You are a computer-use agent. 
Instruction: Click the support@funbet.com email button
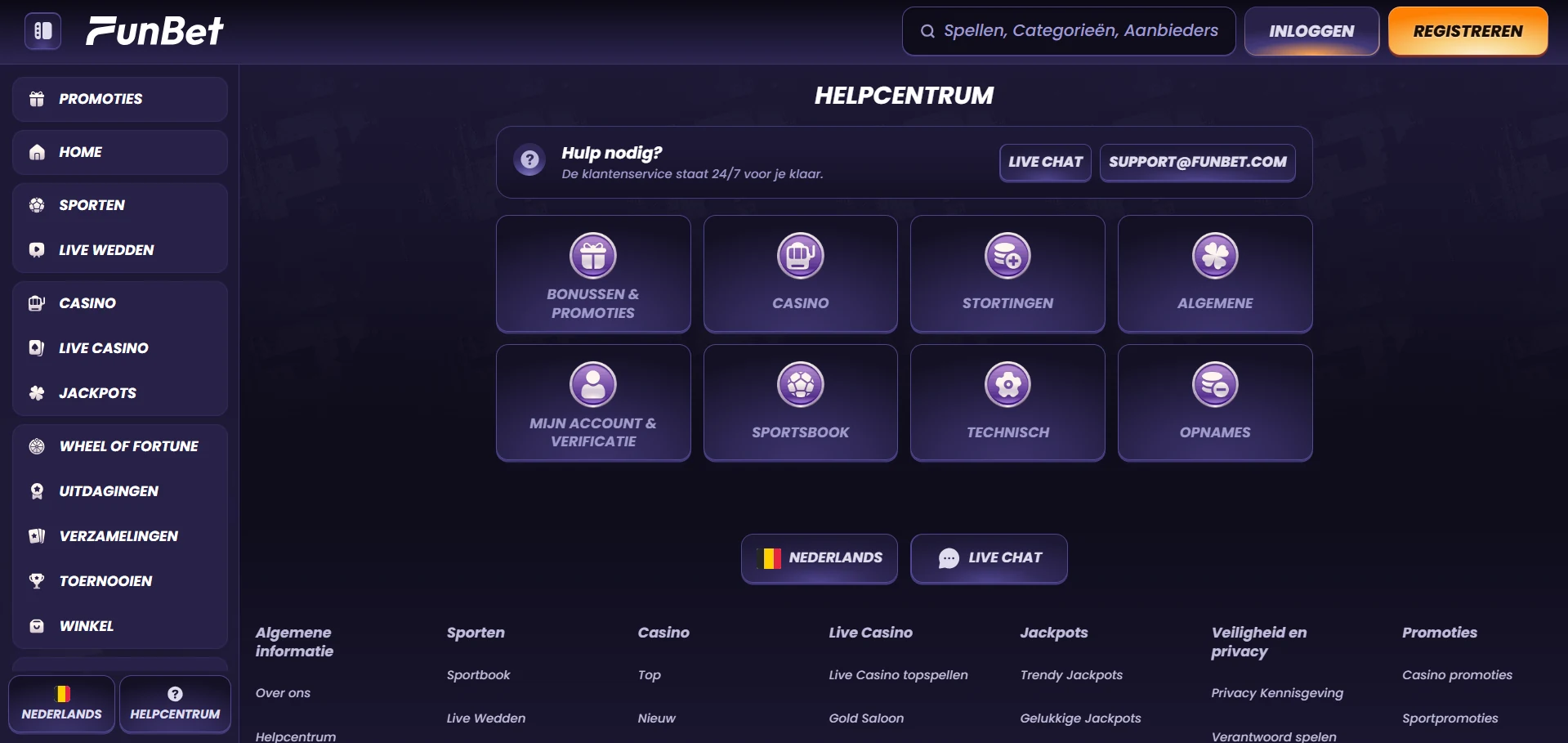pos(1197,162)
